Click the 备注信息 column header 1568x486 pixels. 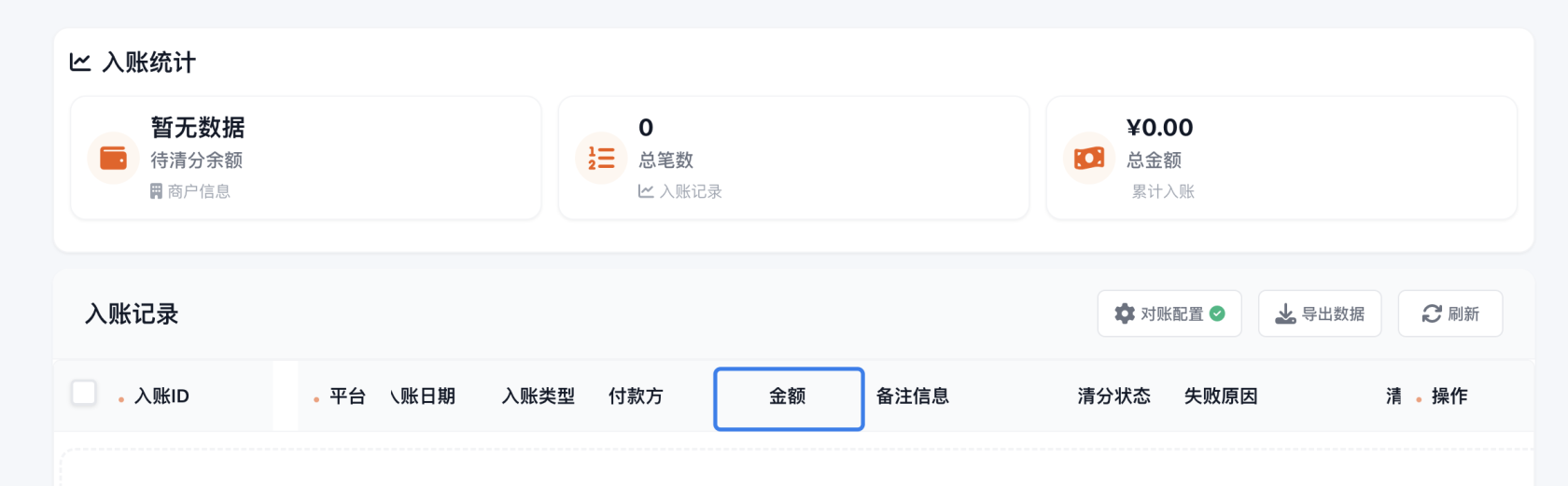tap(912, 396)
